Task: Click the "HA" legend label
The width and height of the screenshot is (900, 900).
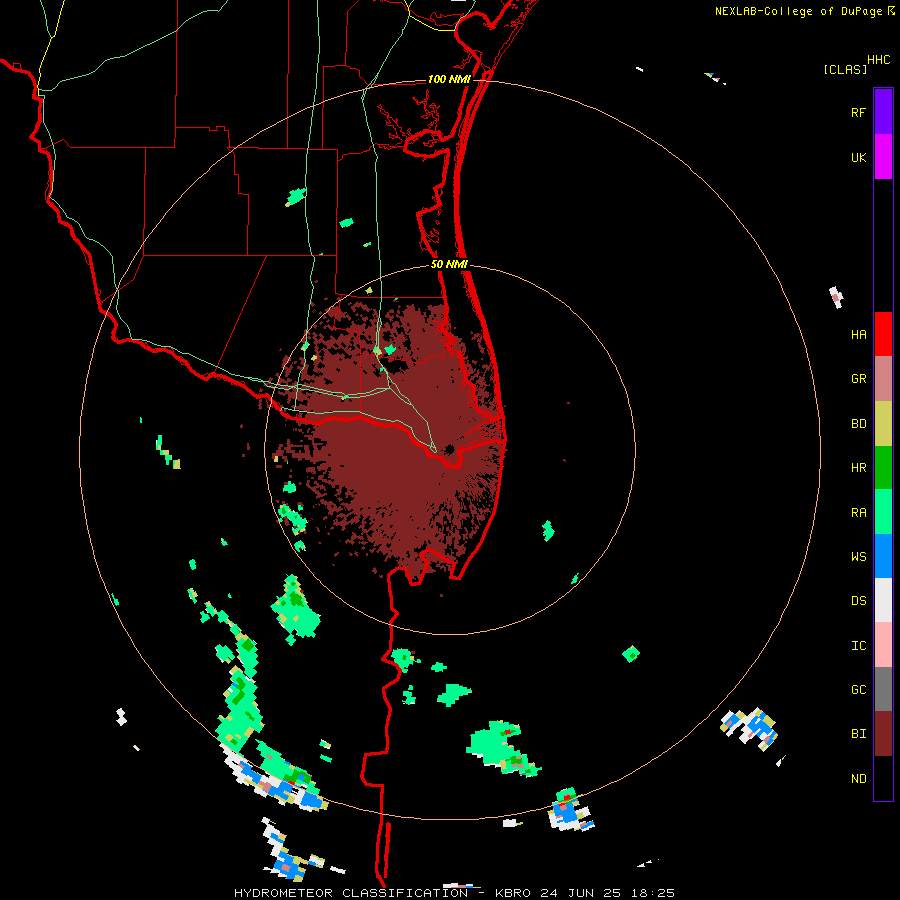Action: pos(858,334)
